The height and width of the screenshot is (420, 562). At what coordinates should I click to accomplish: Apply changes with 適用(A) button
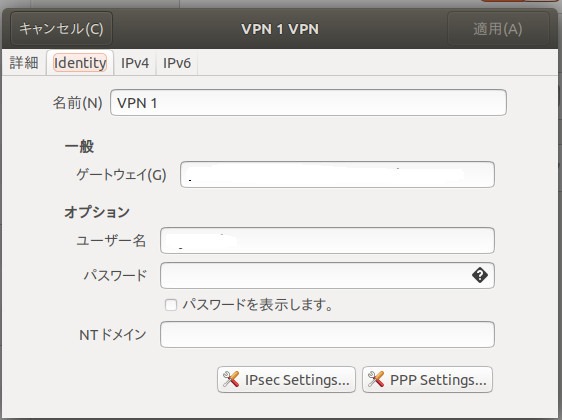click(498, 29)
